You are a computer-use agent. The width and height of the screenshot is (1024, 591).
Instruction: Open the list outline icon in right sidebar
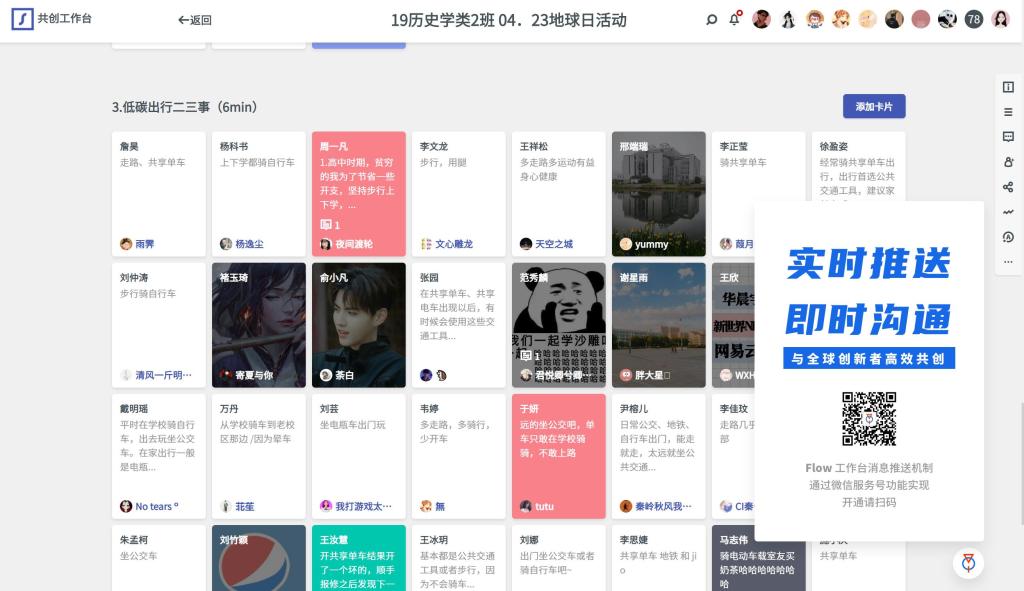click(1008, 112)
